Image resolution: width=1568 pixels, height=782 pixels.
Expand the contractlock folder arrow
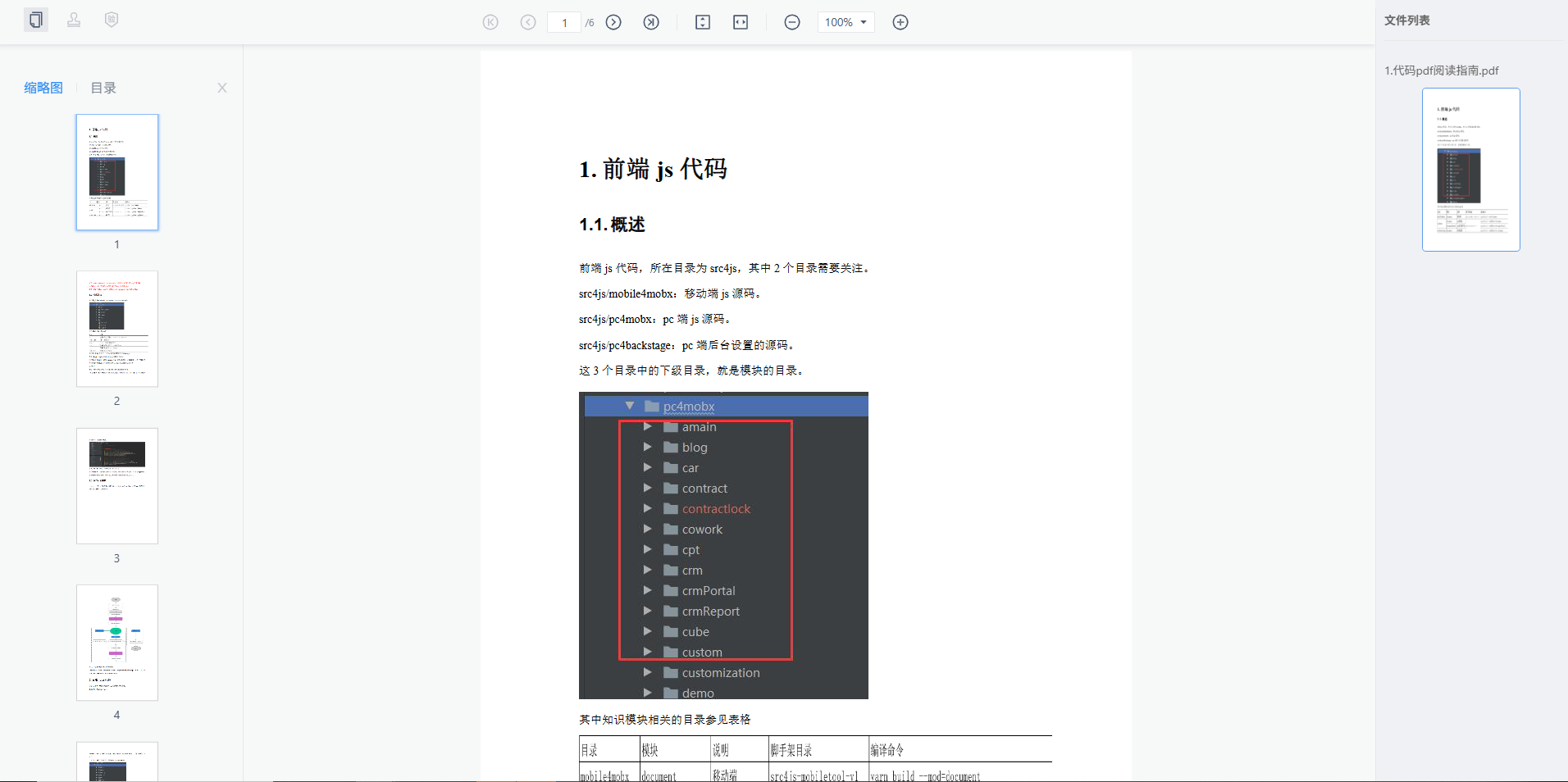647,508
